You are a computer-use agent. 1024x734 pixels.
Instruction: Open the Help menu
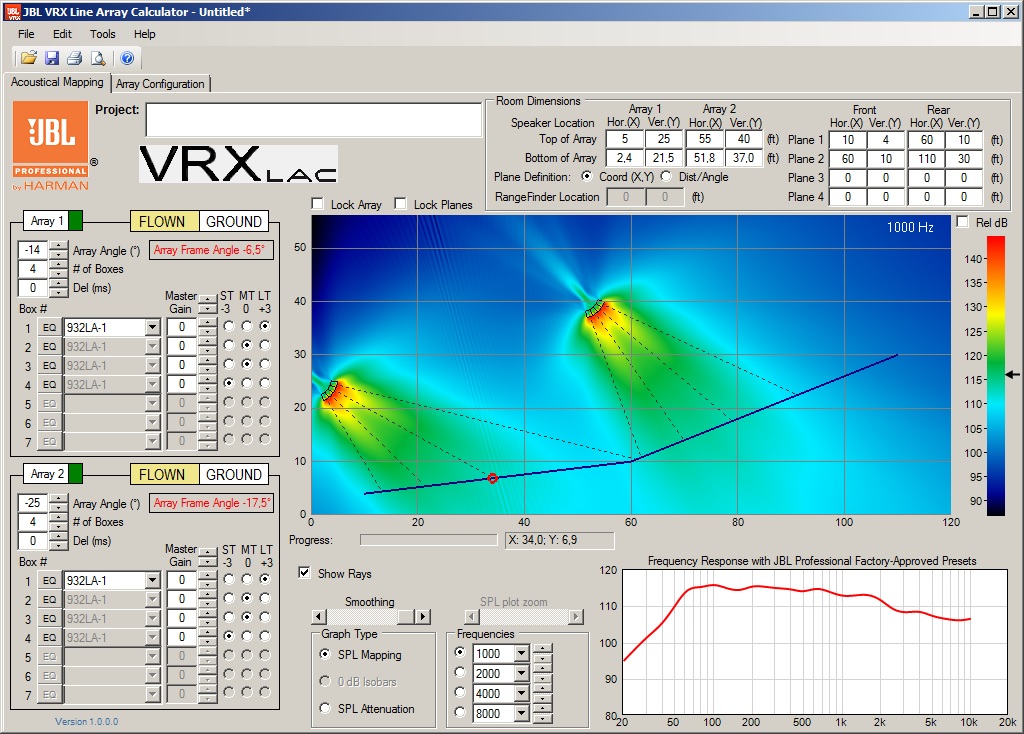144,34
